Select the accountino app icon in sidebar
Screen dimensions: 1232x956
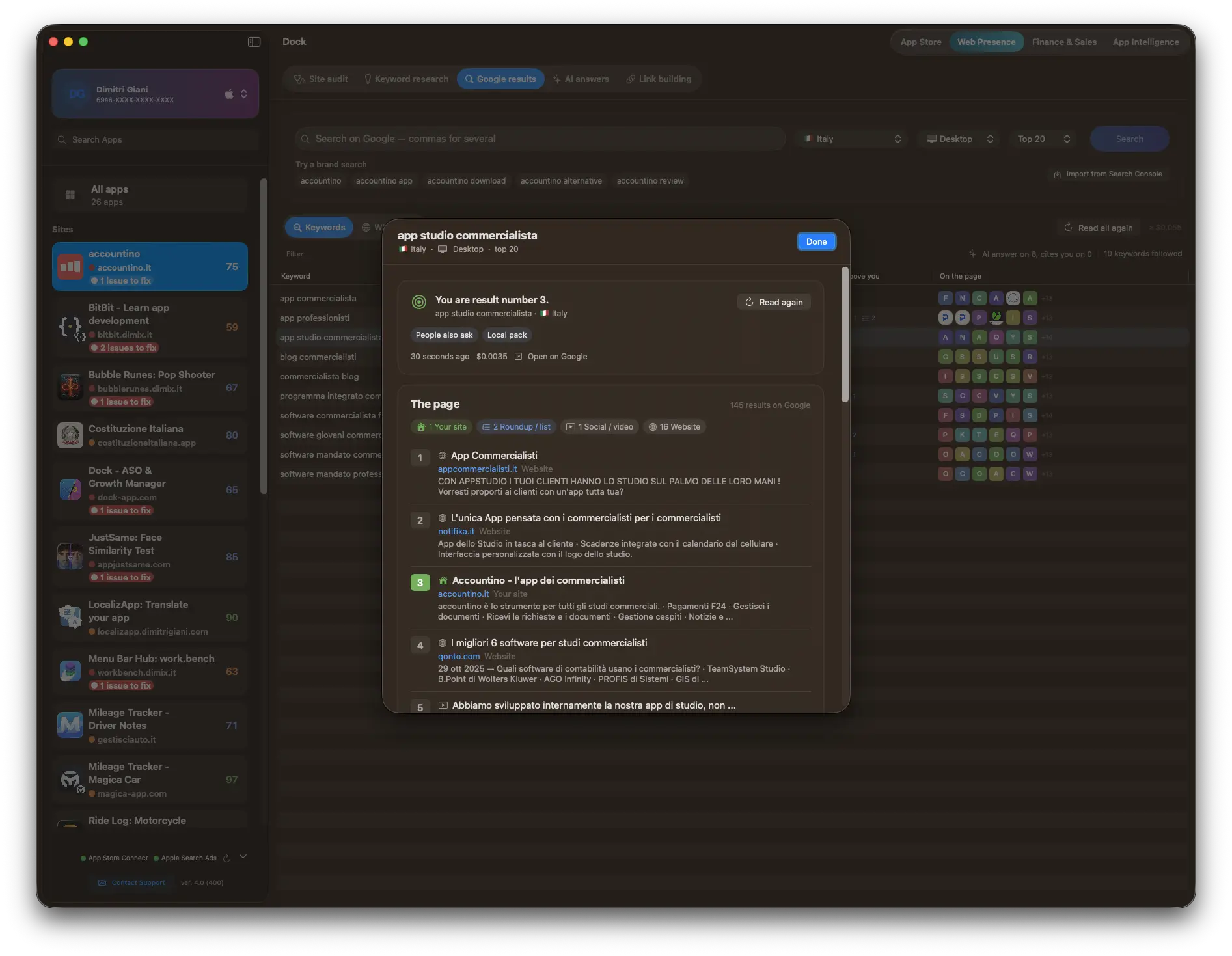pyautogui.click(x=70, y=267)
